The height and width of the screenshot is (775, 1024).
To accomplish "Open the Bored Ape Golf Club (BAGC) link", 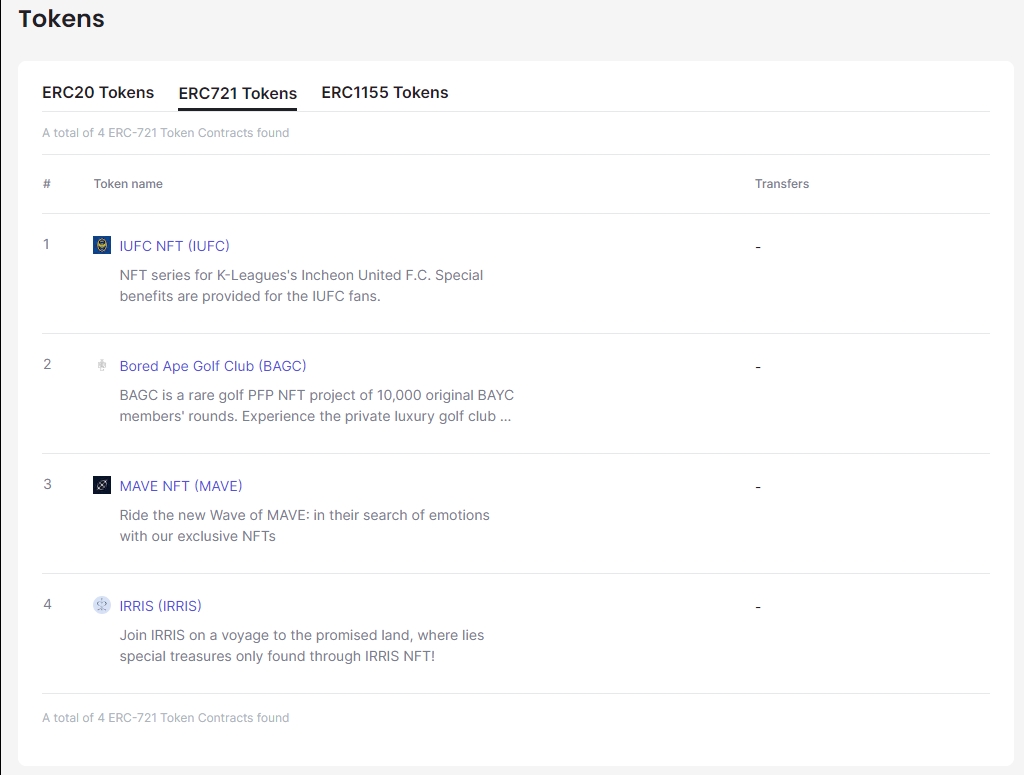I will coord(212,366).
